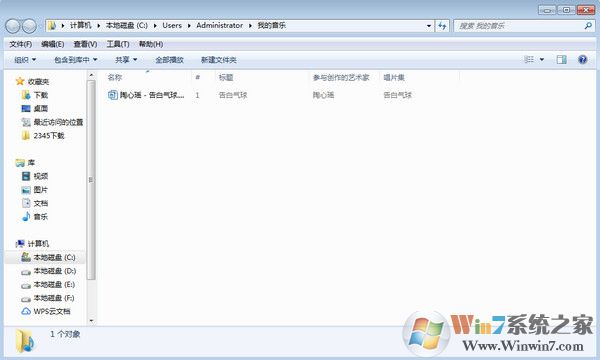This screenshot has width=600, height=360.
Task: Close the Explorer window
Action: click(585, 10)
